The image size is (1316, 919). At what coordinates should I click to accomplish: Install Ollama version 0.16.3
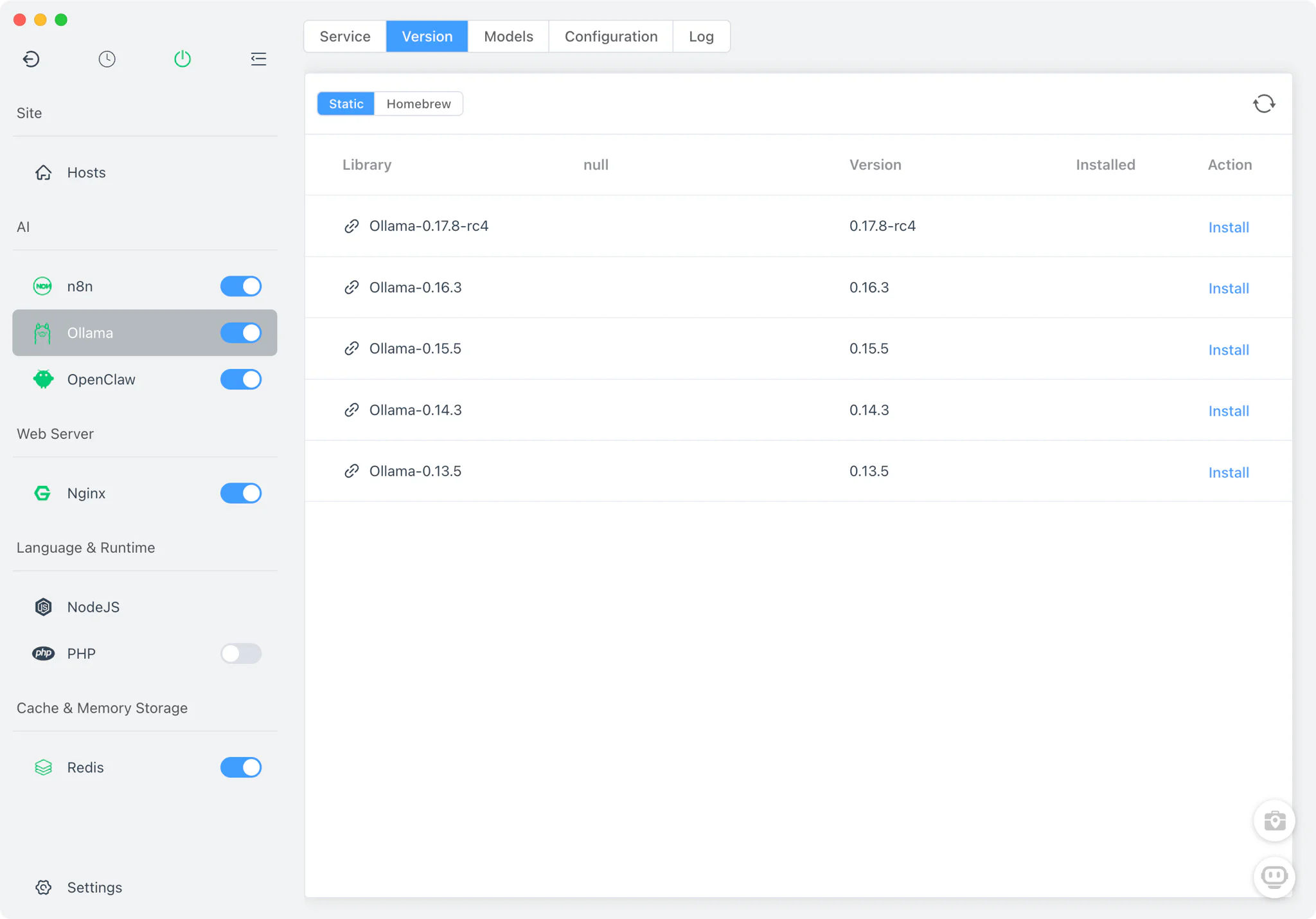point(1228,288)
